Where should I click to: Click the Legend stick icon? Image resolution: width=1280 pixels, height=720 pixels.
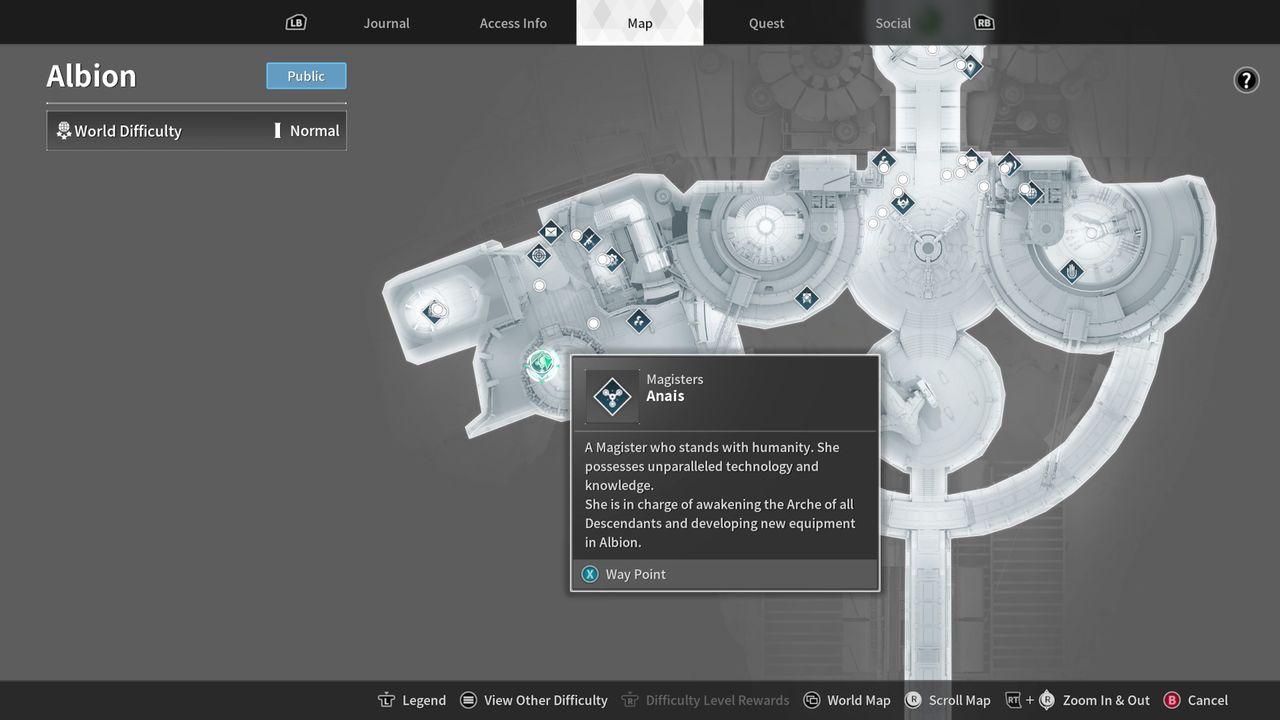point(386,700)
